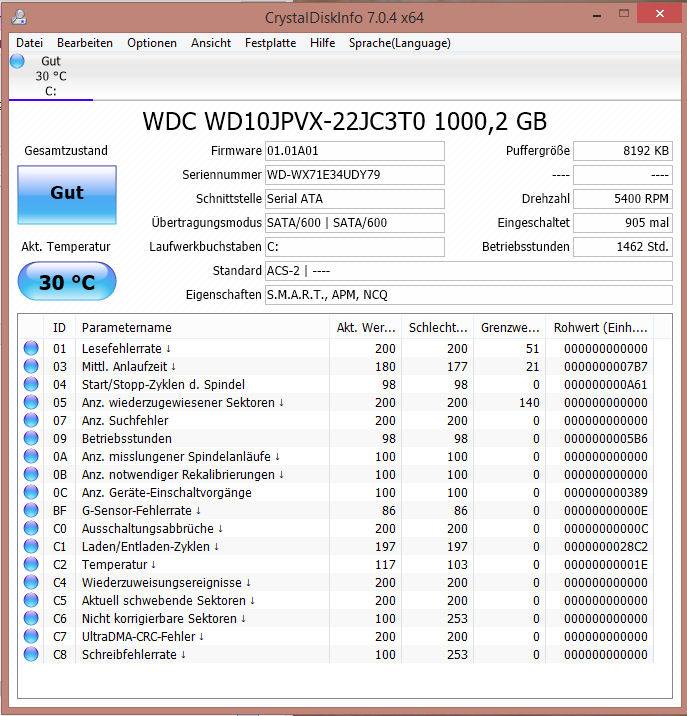Click status icon of Laden/Entladen-Zyklen row

pos(31,546)
